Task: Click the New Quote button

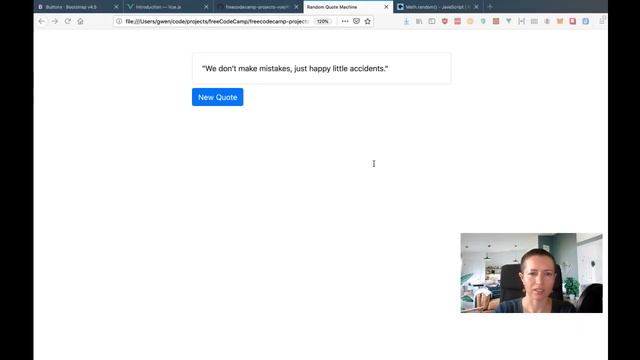Action: 218,97
